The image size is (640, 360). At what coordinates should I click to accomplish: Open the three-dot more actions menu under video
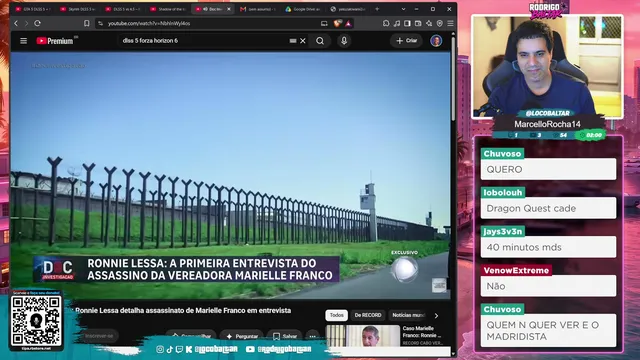313,336
